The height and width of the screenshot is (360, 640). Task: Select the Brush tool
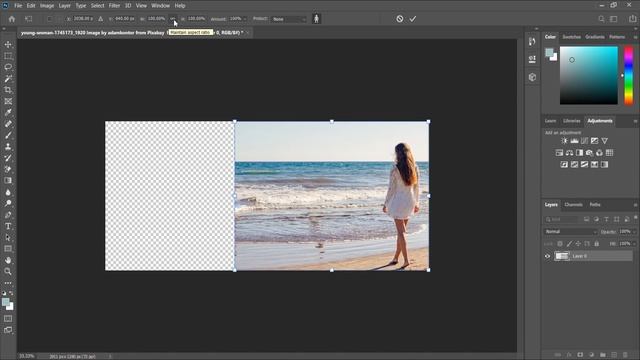coord(8,135)
